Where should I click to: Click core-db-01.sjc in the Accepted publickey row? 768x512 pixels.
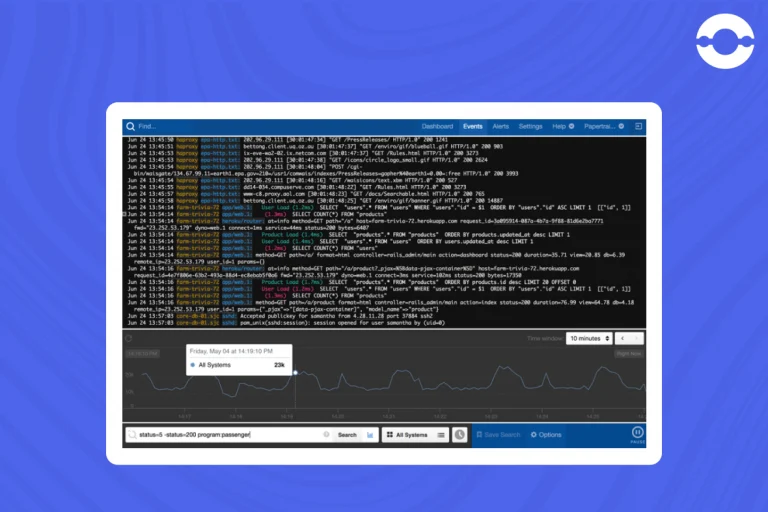tap(198, 316)
